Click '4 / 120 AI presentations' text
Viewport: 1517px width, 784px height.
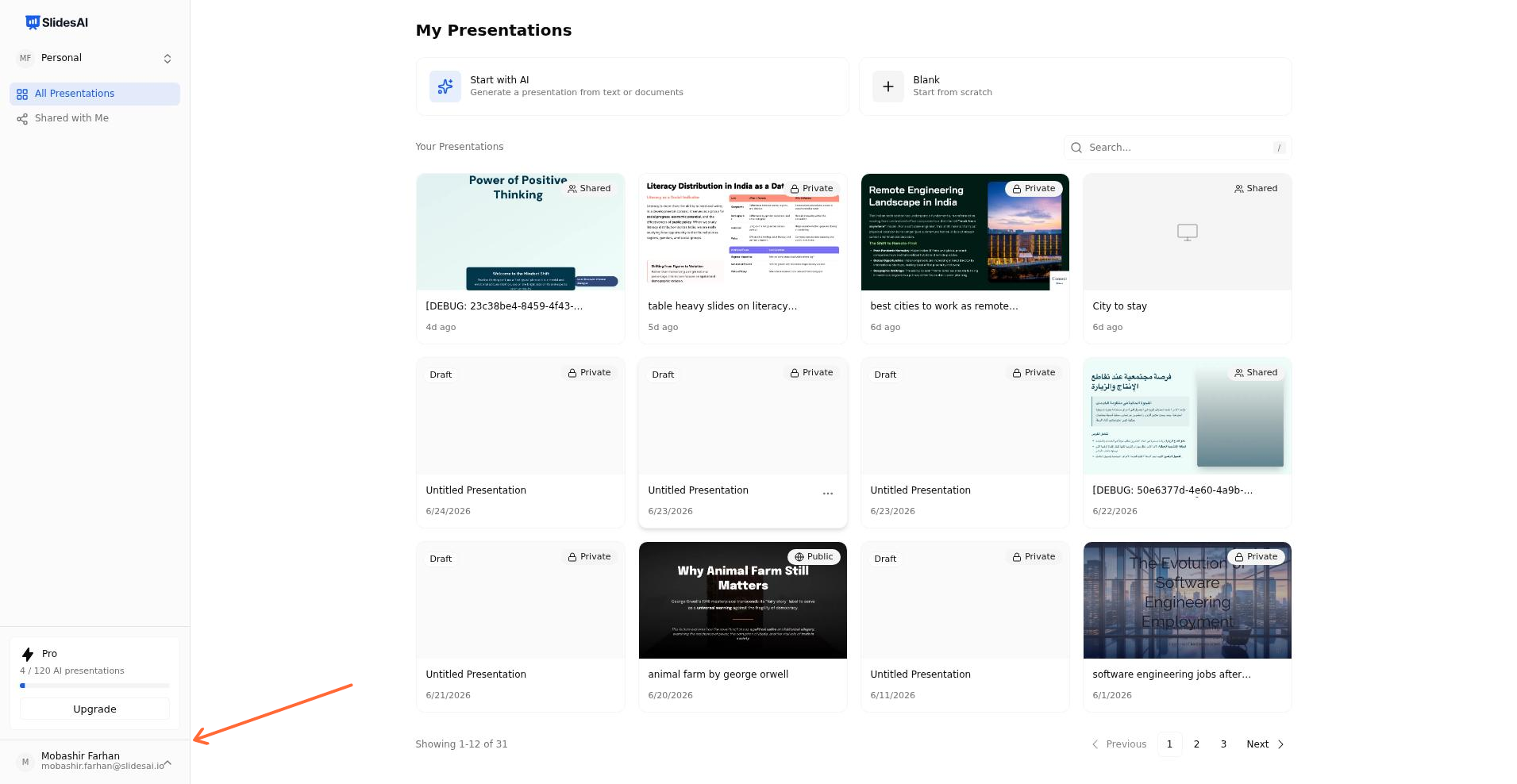(72, 671)
